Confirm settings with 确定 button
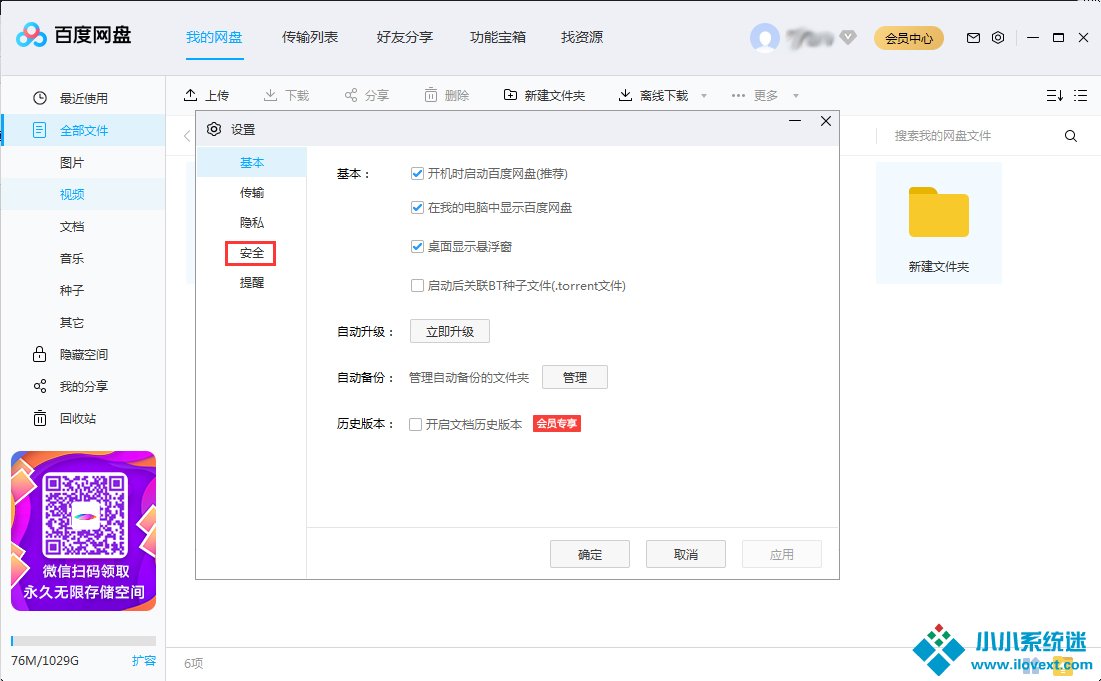 tap(590, 555)
